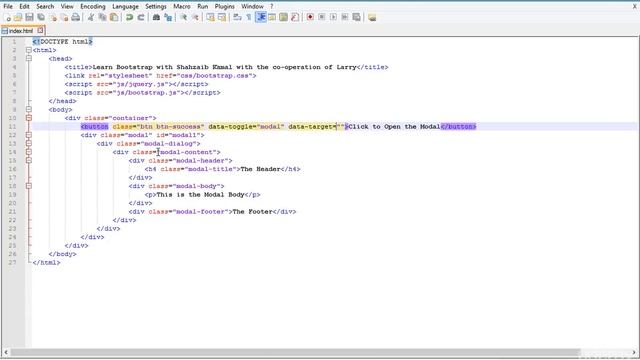Click the Open file toolbar icon
This screenshot has width=640, height=360.
(18, 18)
